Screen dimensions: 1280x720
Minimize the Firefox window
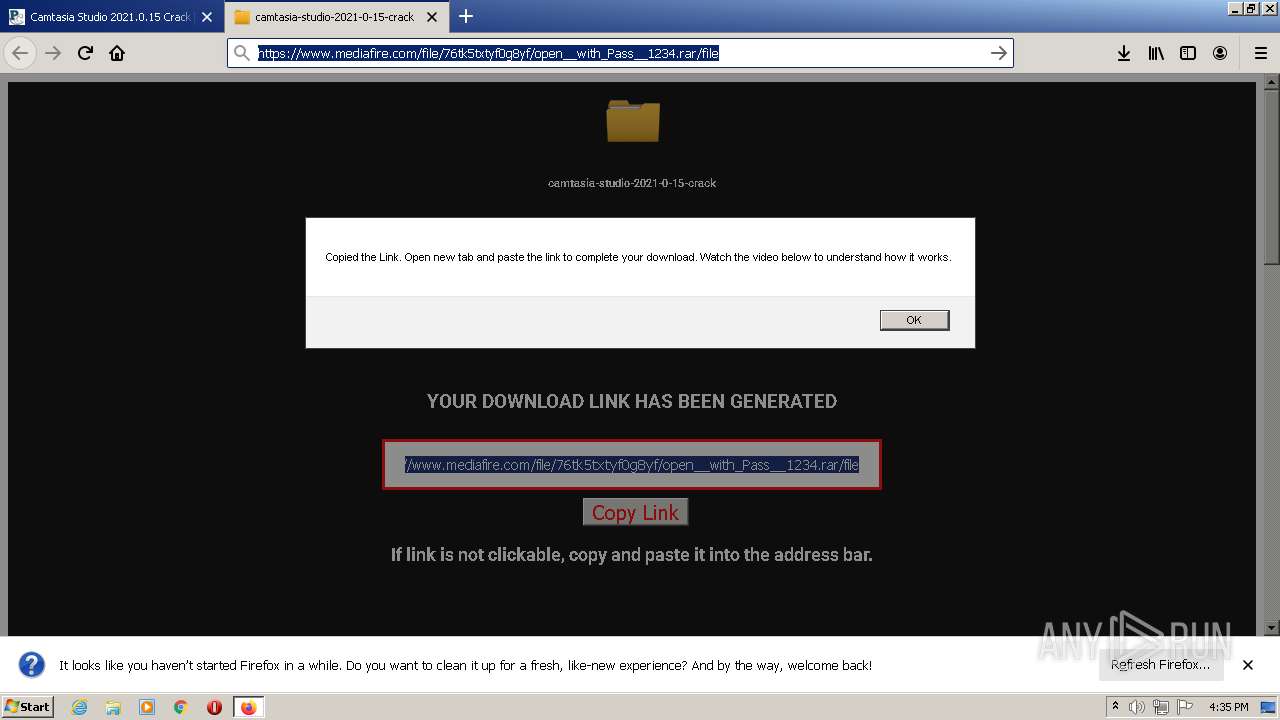coord(1236,8)
